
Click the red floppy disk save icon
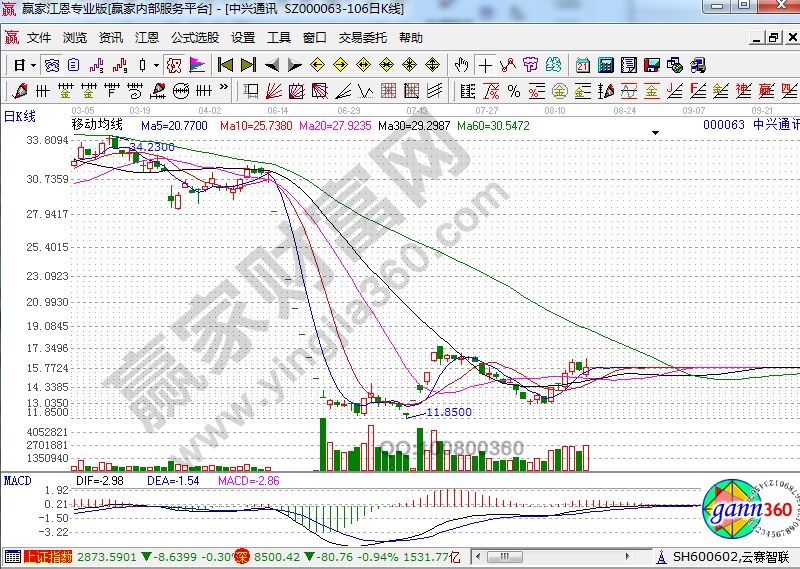coord(652,65)
